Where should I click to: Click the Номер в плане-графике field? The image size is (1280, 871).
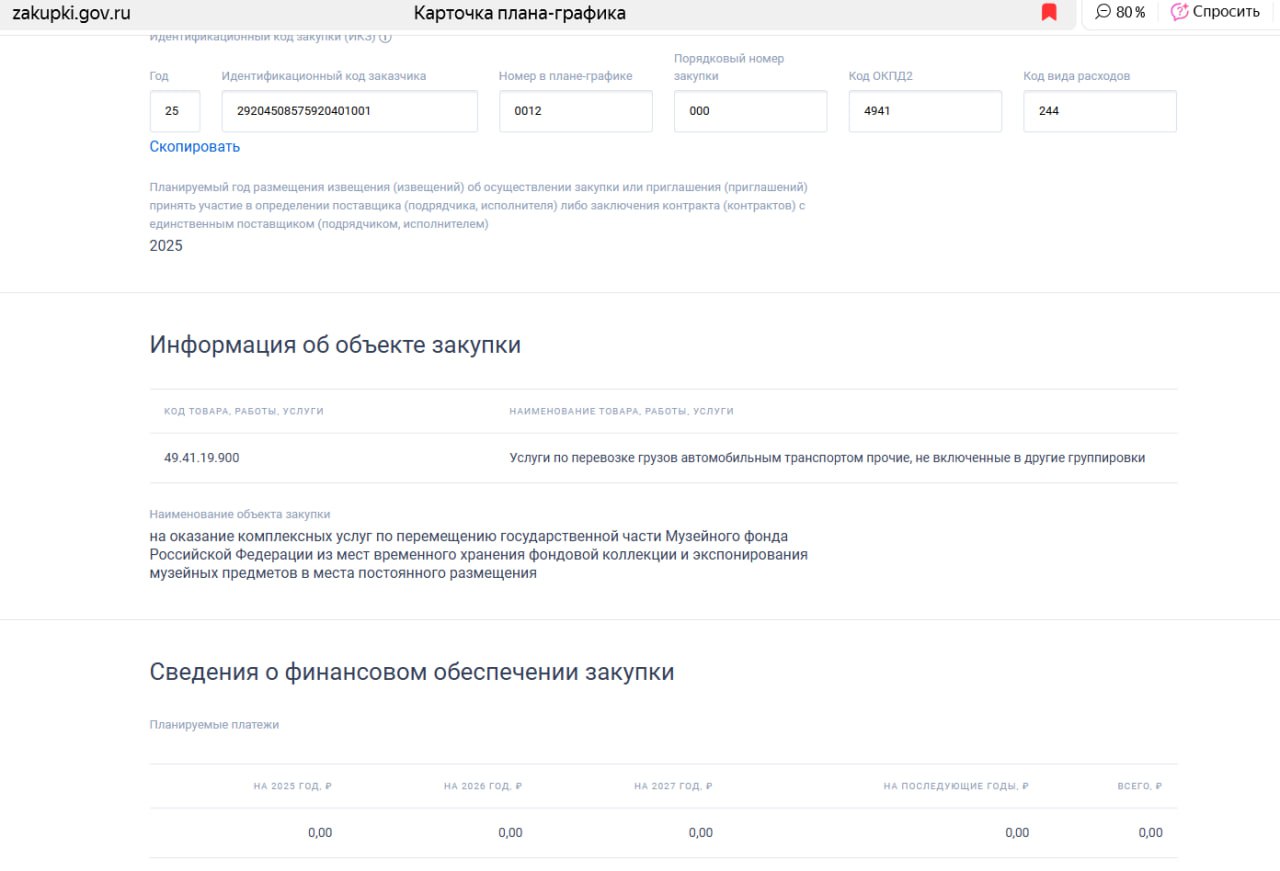tap(575, 111)
